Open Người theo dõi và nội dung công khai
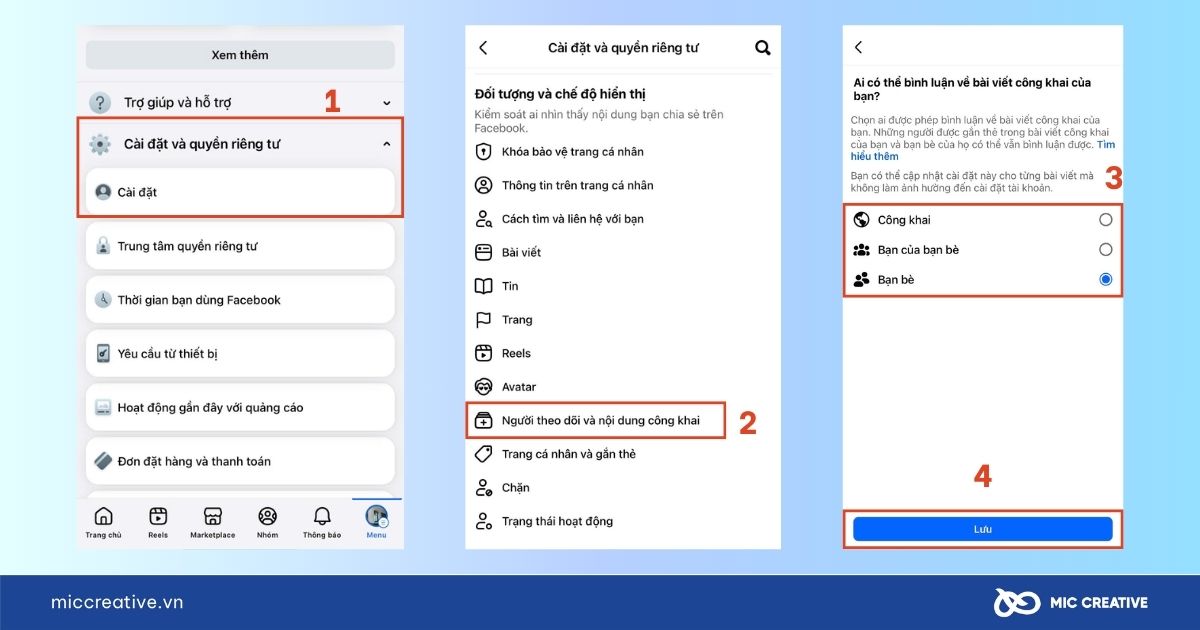Screen dimensions: 1200x630 tap(595, 421)
